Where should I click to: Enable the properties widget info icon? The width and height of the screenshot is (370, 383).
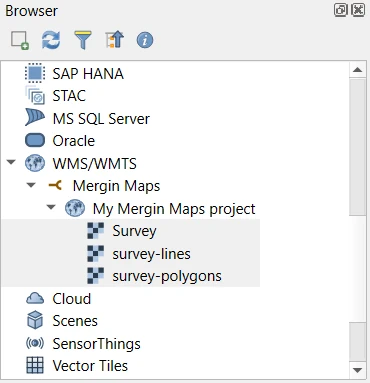point(145,40)
